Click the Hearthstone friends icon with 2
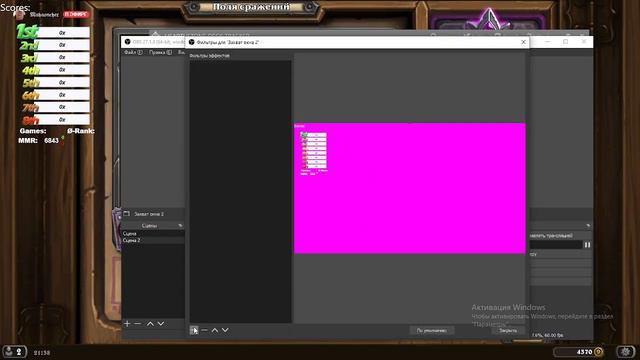 pos(14,351)
